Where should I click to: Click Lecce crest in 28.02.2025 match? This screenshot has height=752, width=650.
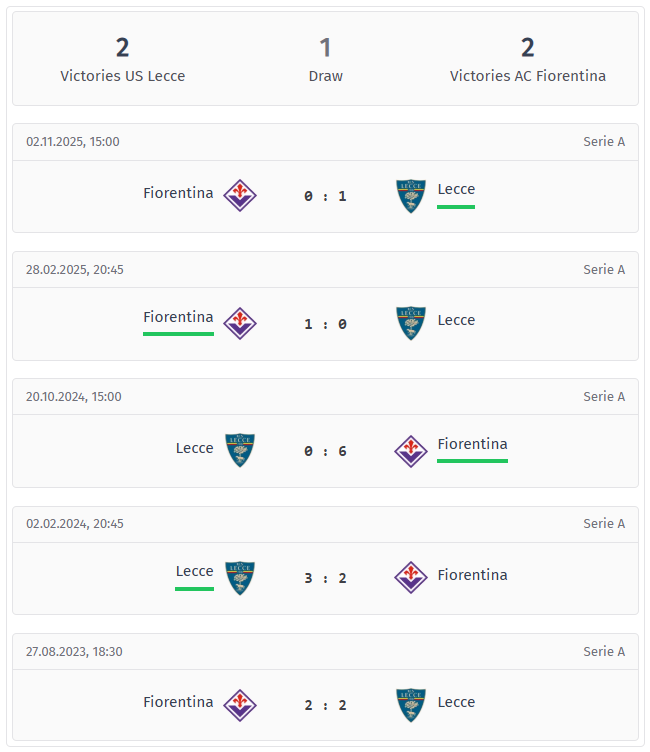(x=411, y=323)
